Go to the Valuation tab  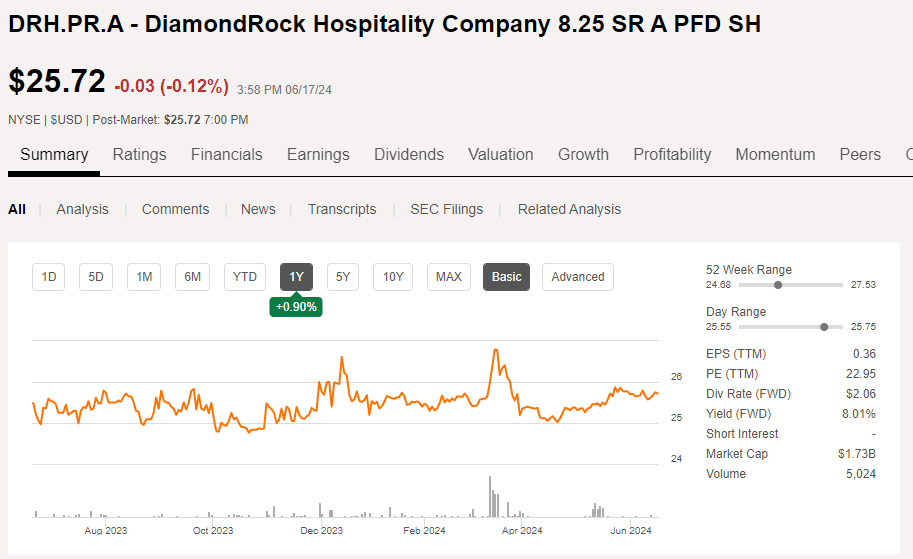click(x=500, y=154)
